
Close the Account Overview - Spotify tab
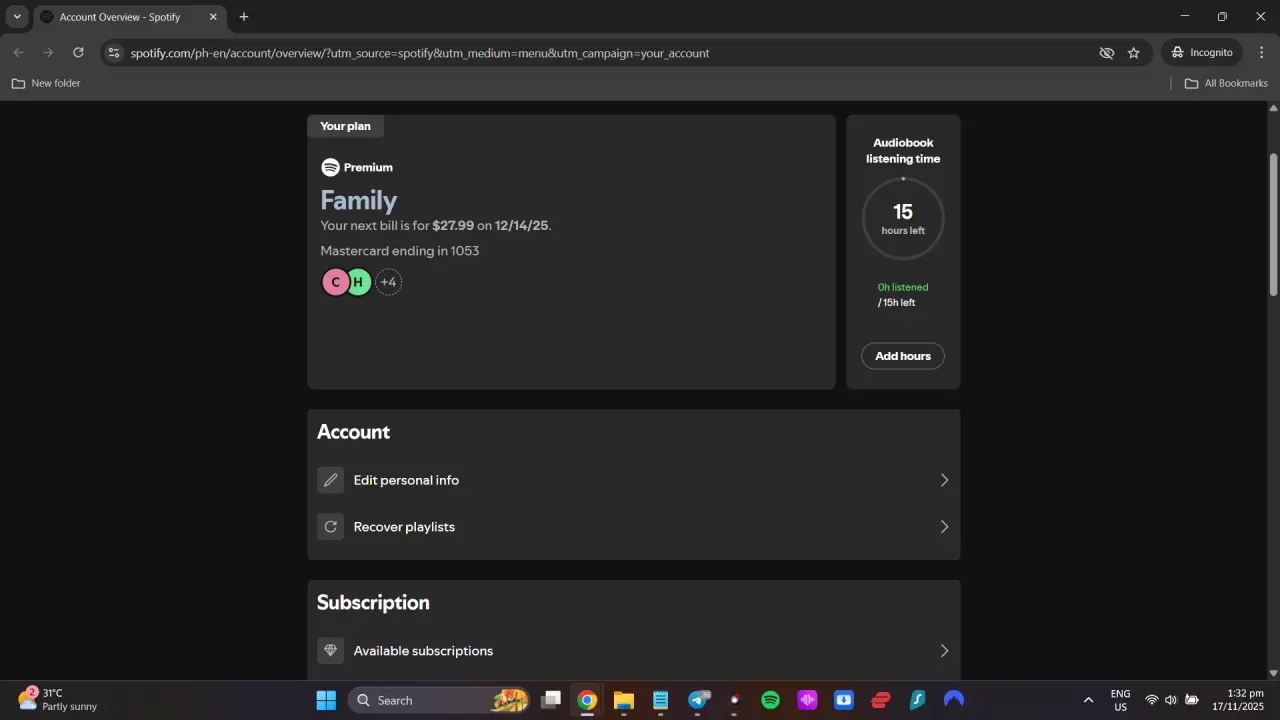[x=213, y=17]
